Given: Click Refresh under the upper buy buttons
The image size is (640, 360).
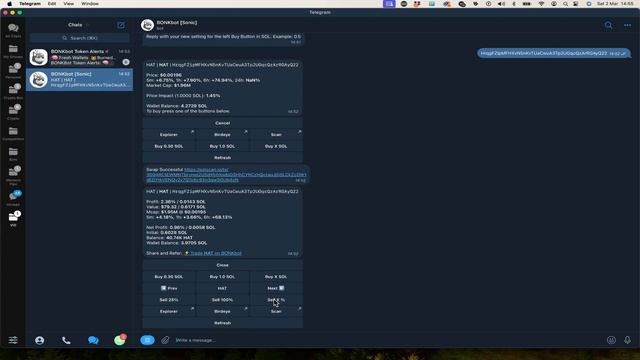Looking at the screenshot, I should (x=222, y=158).
